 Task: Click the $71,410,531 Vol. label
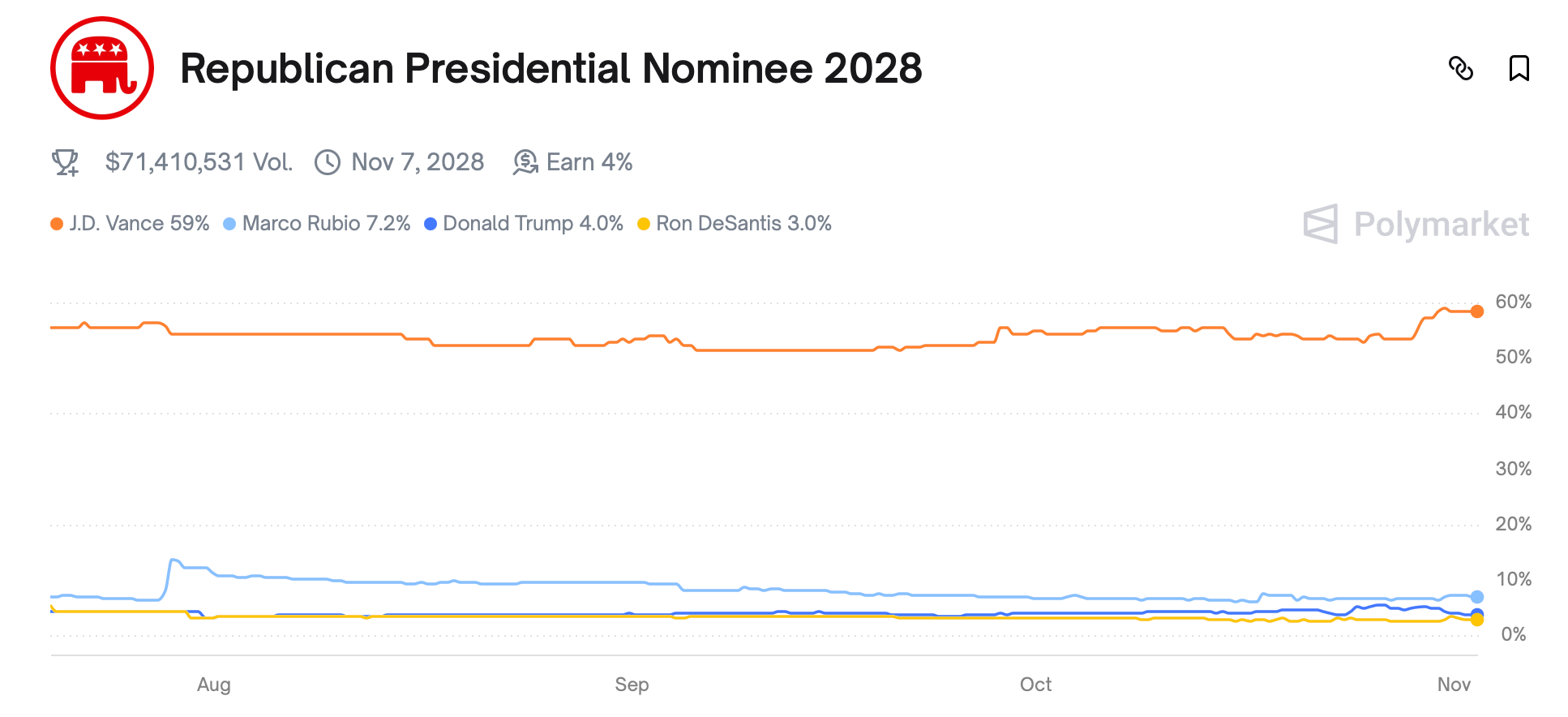click(199, 162)
